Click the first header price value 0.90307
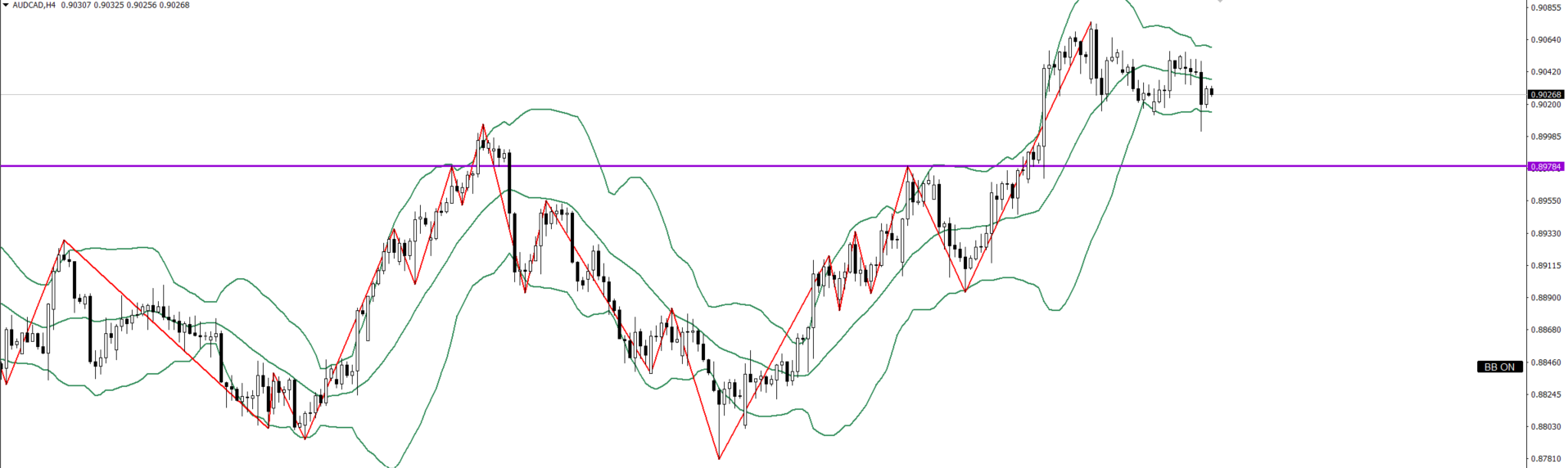This screenshot has height=468, width=1568. pos(73,6)
